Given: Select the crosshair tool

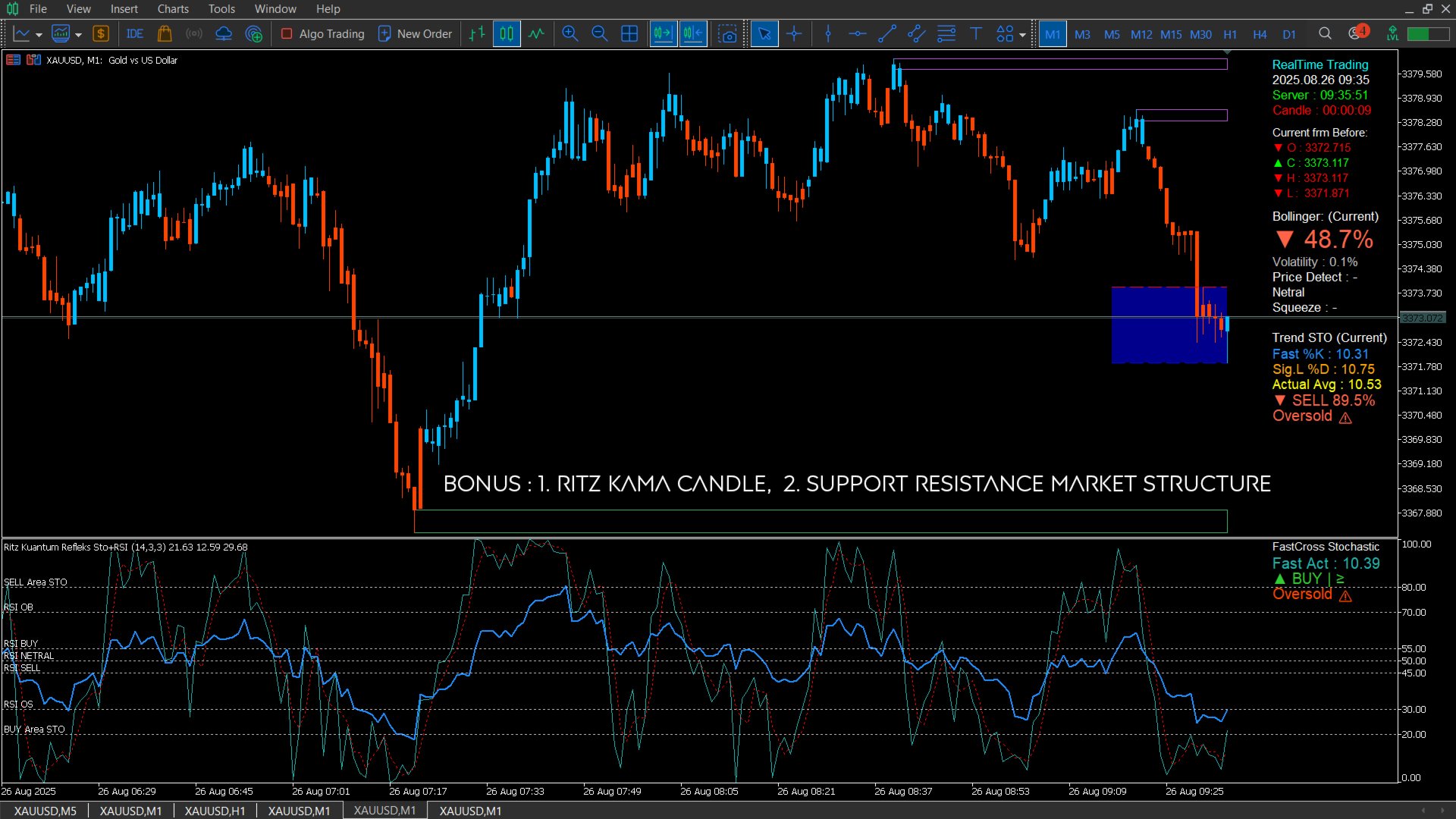Looking at the screenshot, I should click(x=794, y=34).
